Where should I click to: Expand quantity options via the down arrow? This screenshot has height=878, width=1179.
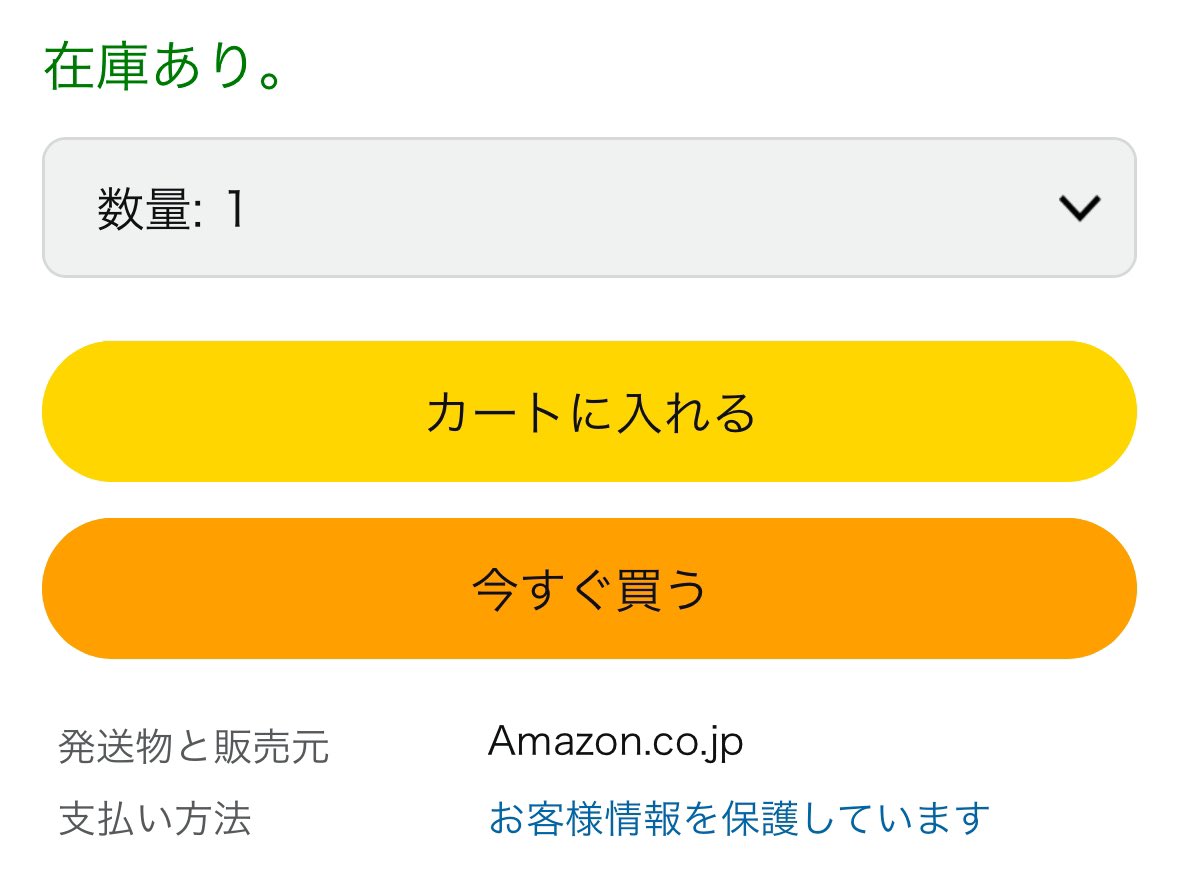[1079, 208]
